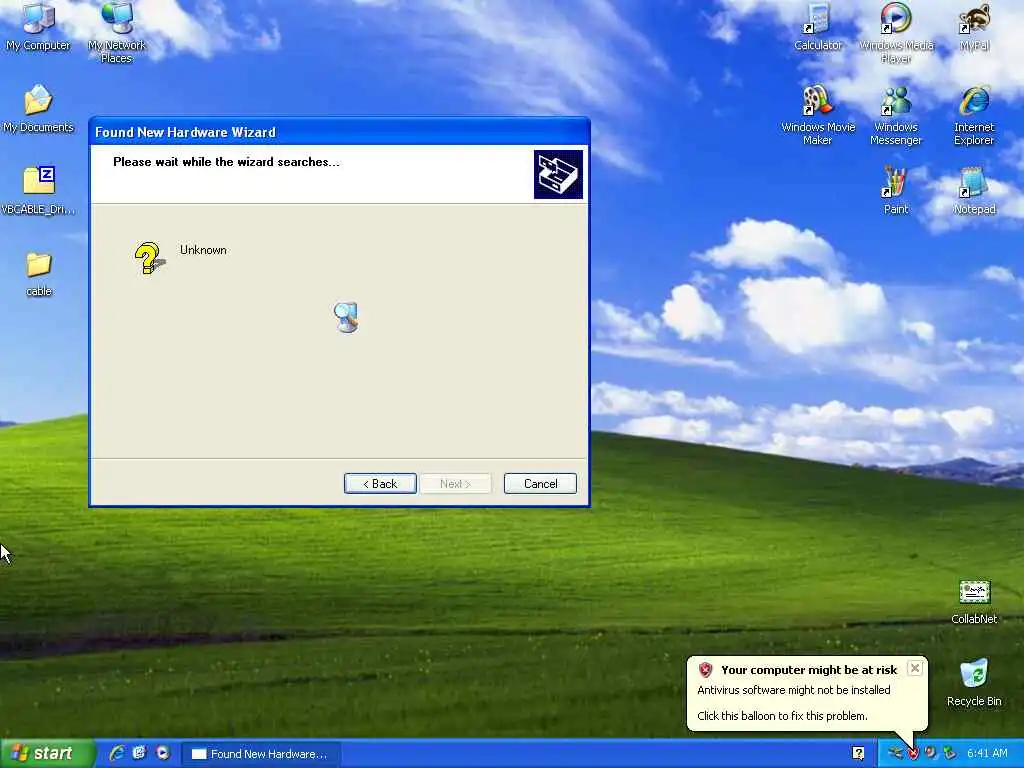
Task: Click the searching magnifier animation icon
Action: (x=346, y=317)
